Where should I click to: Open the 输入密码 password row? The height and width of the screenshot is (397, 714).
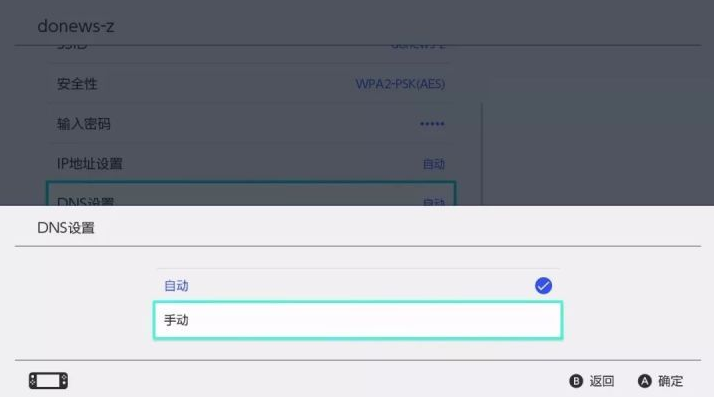click(251, 124)
